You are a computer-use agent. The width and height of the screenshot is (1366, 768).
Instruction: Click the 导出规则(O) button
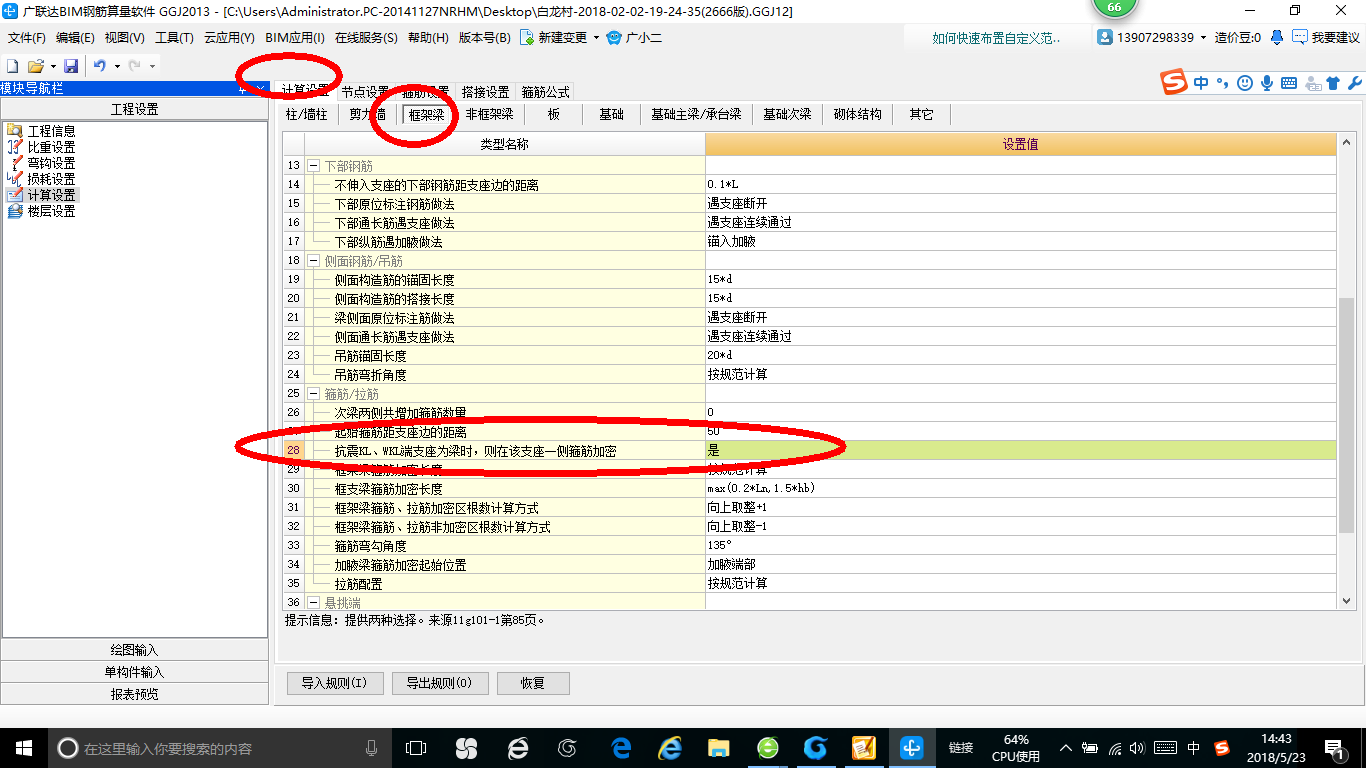[440, 684]
